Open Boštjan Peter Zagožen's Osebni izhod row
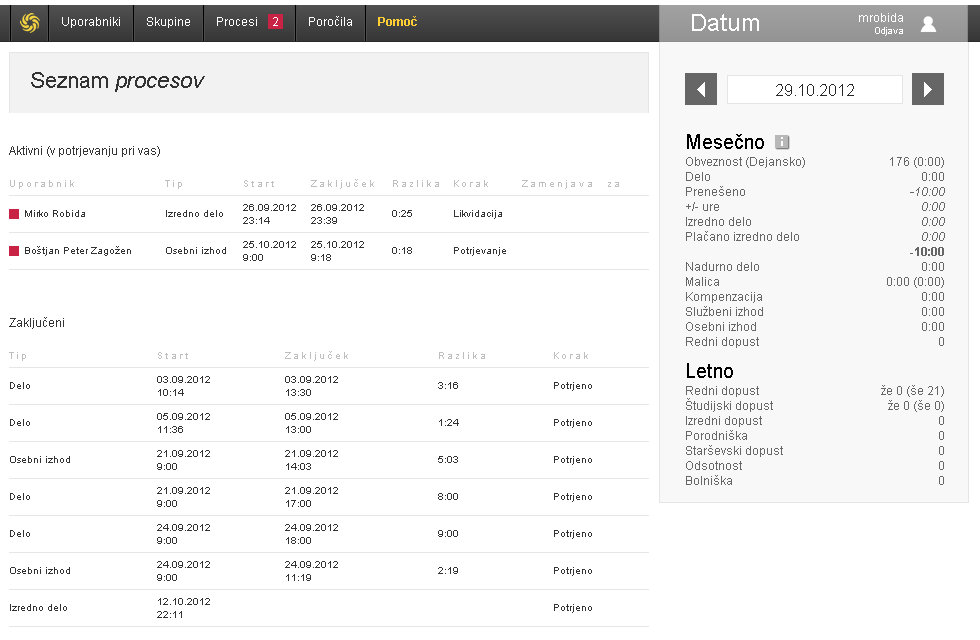980x640 pixels. coord(196,251)
